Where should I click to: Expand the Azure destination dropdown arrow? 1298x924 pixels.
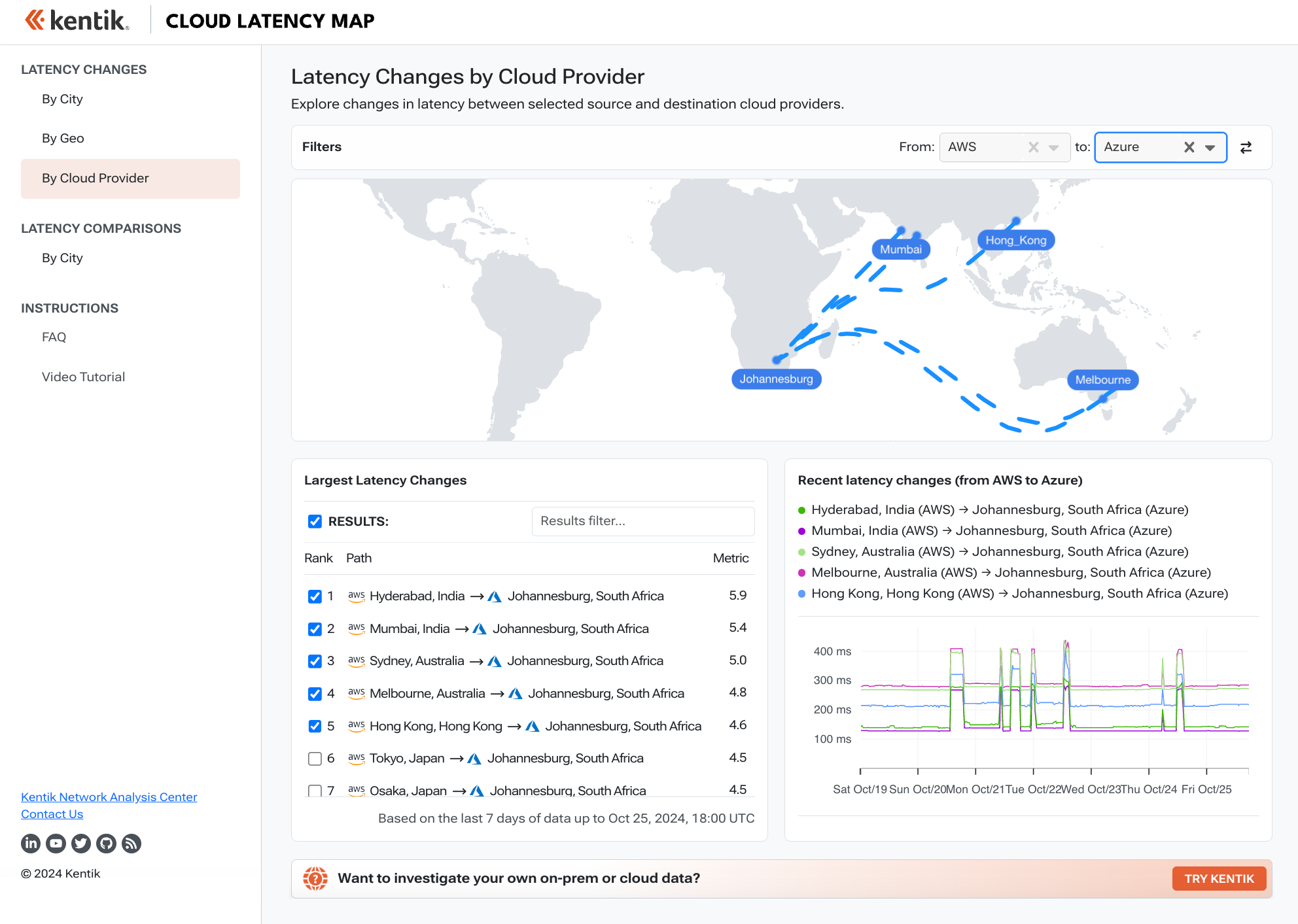(x=1210, y=147)
